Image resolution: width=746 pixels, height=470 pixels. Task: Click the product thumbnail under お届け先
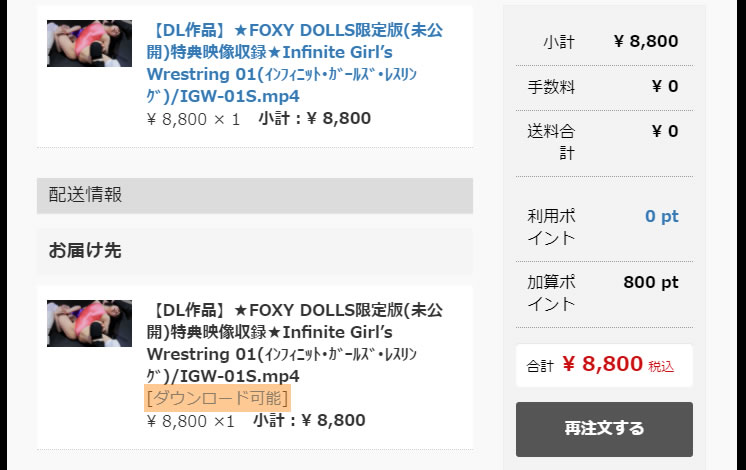point(89,323)
